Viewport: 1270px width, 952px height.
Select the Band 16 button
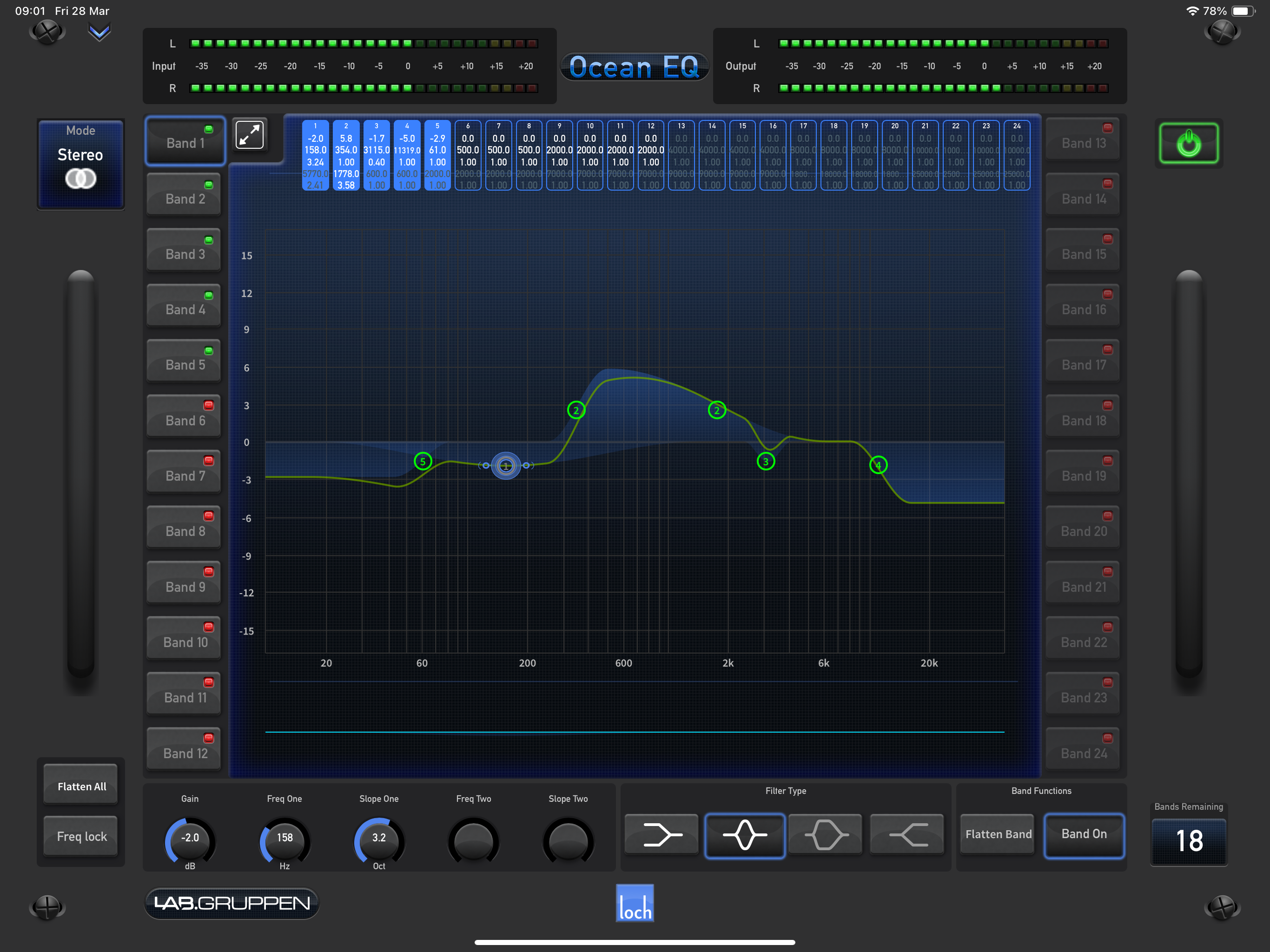(x=1083, y=305)
